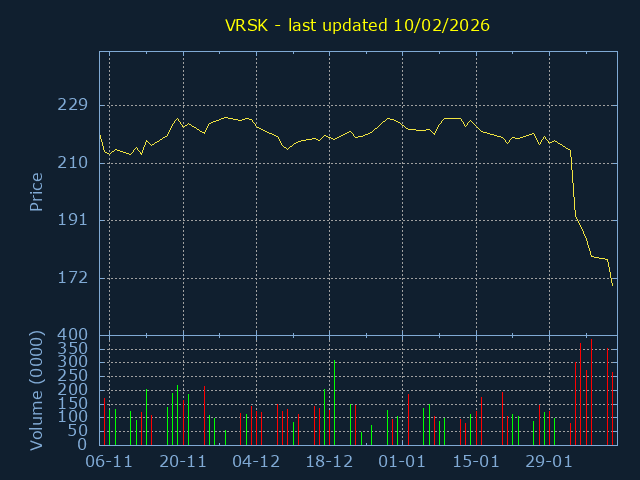Click the 18-12 date marker

[x=329, y=462]
